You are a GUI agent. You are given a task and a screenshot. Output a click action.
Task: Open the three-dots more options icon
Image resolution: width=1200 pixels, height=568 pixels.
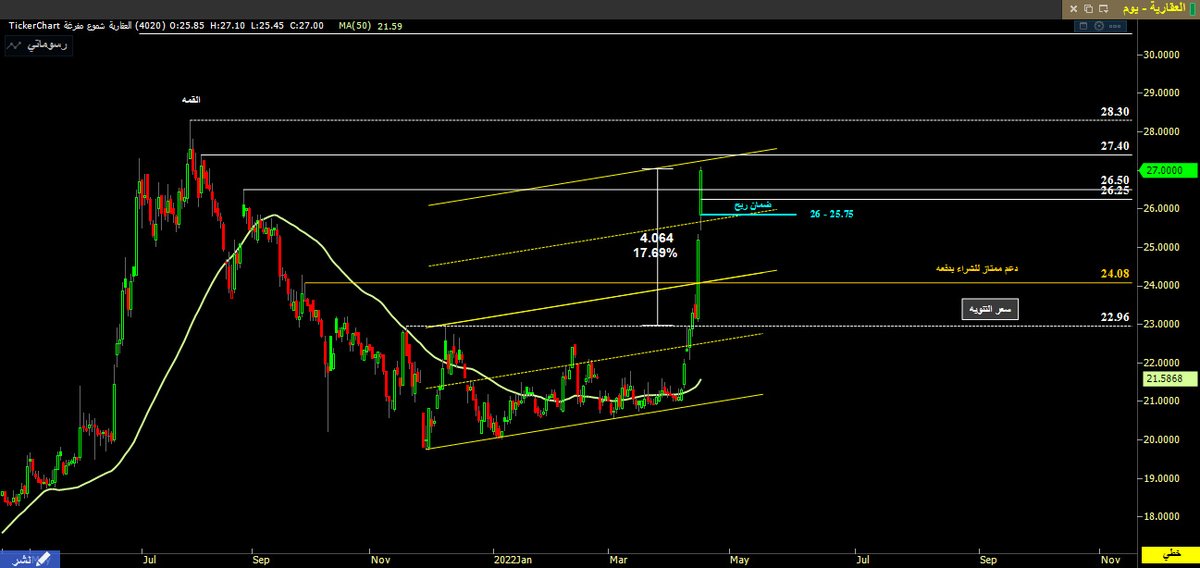(1115, 26)
